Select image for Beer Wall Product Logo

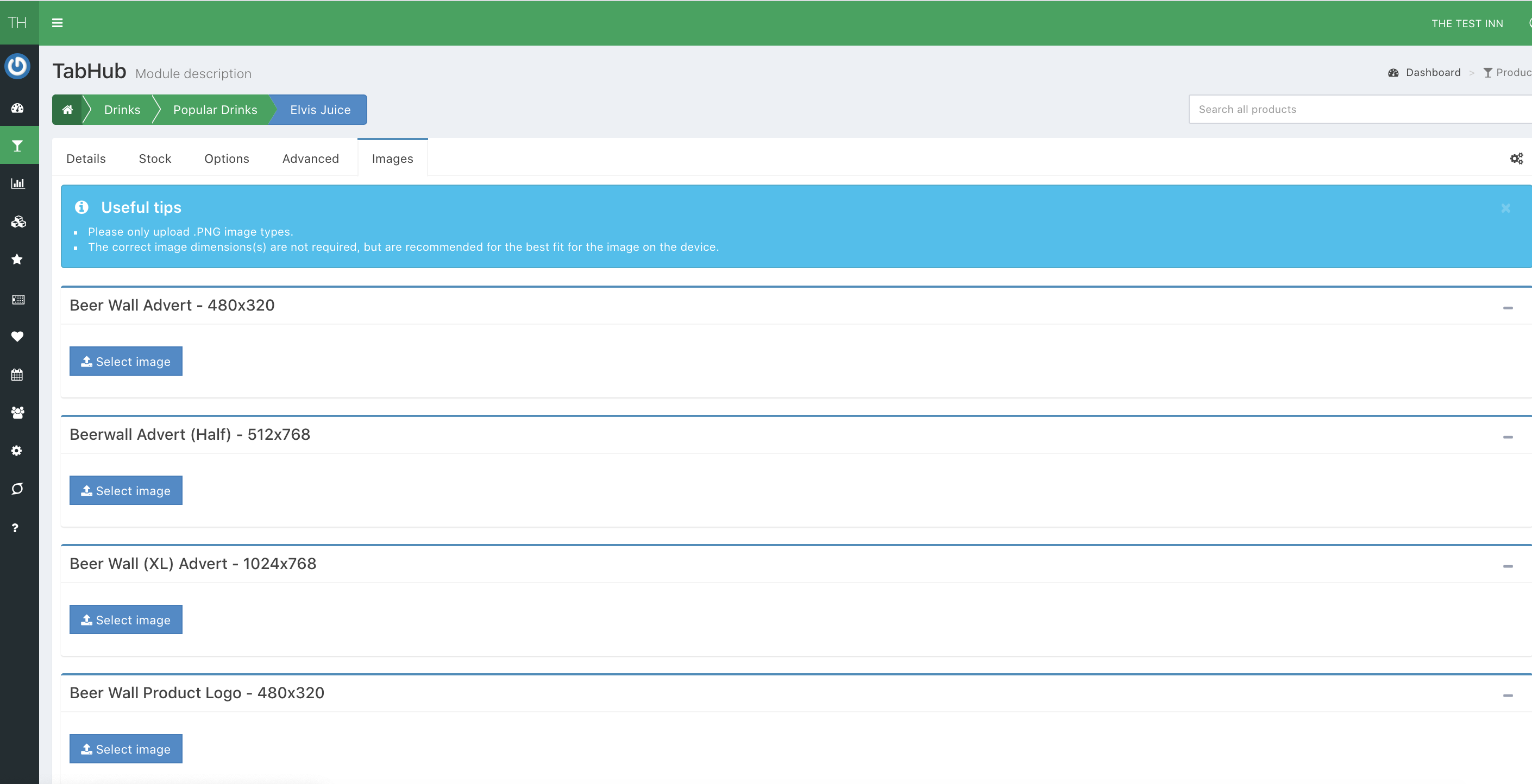click(126, 749)
